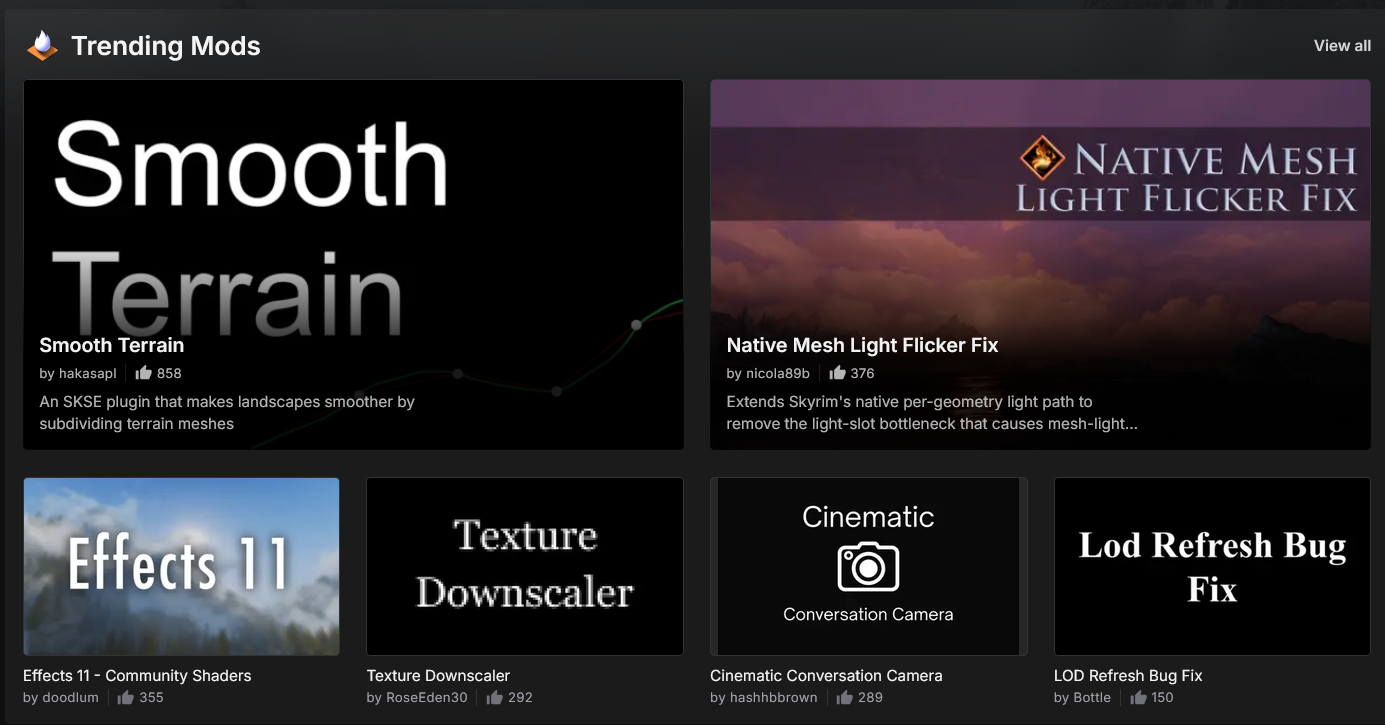Open the LOD Refresh Bug Fix title link
The width and height of the screenshot is (1385, 725).
[x=1128, y=676]
